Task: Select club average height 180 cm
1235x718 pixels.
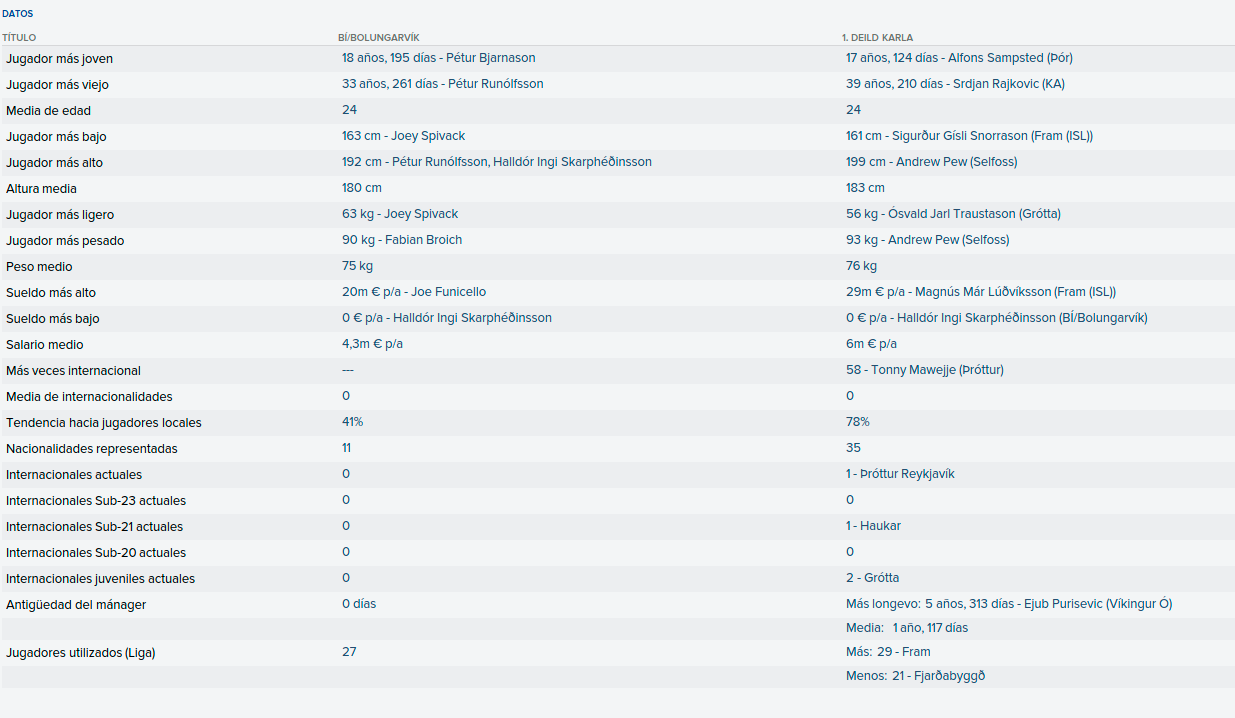Action: coord(362,188)
